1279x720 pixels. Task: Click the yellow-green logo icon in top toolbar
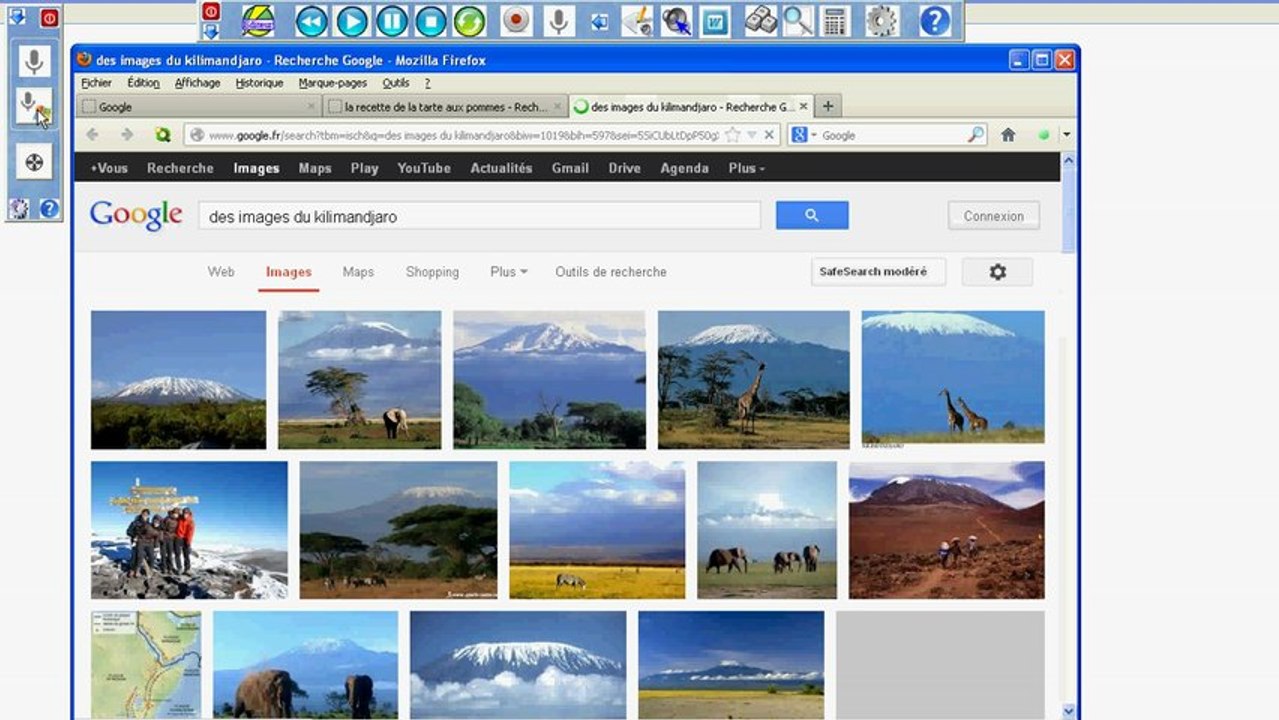258,20
